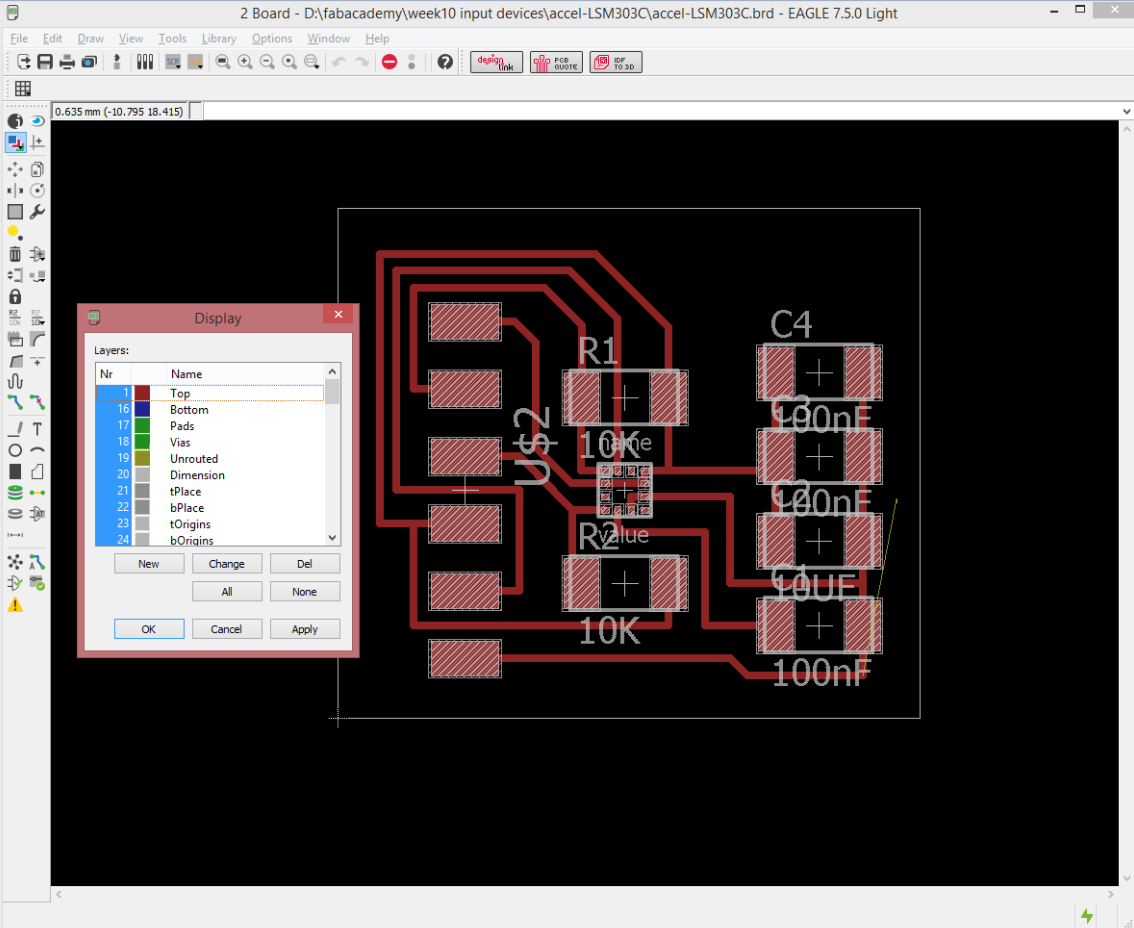The width and height of the screenshot is (1134, 928).
Task: Select the Text tool
Action: pos(37,429)
